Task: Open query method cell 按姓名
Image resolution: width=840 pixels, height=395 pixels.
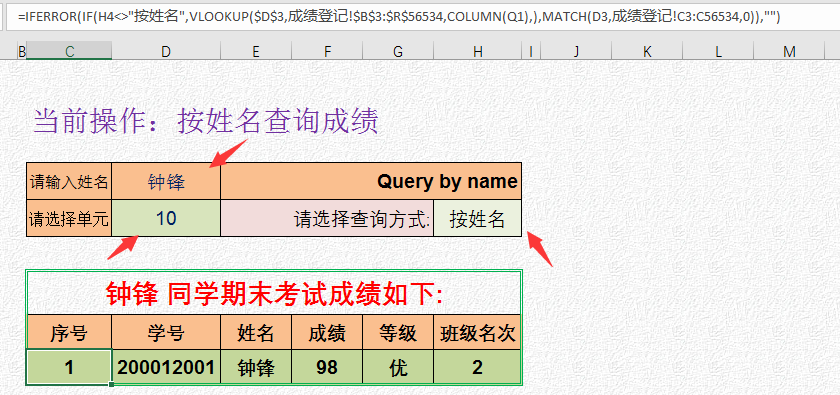Action: click(x=477, y=218)
